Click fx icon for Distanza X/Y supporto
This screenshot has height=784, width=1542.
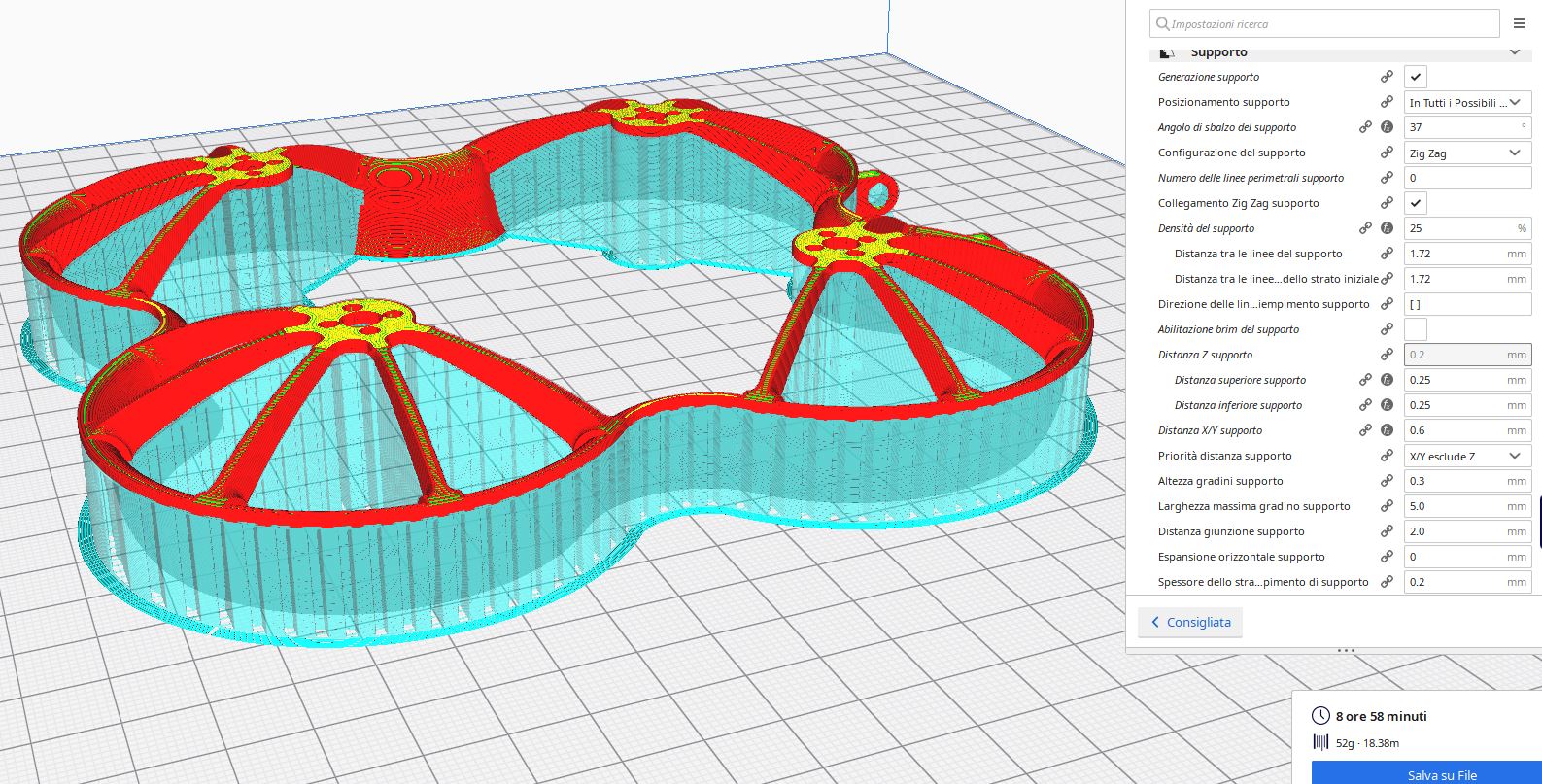pos(1388,430)
